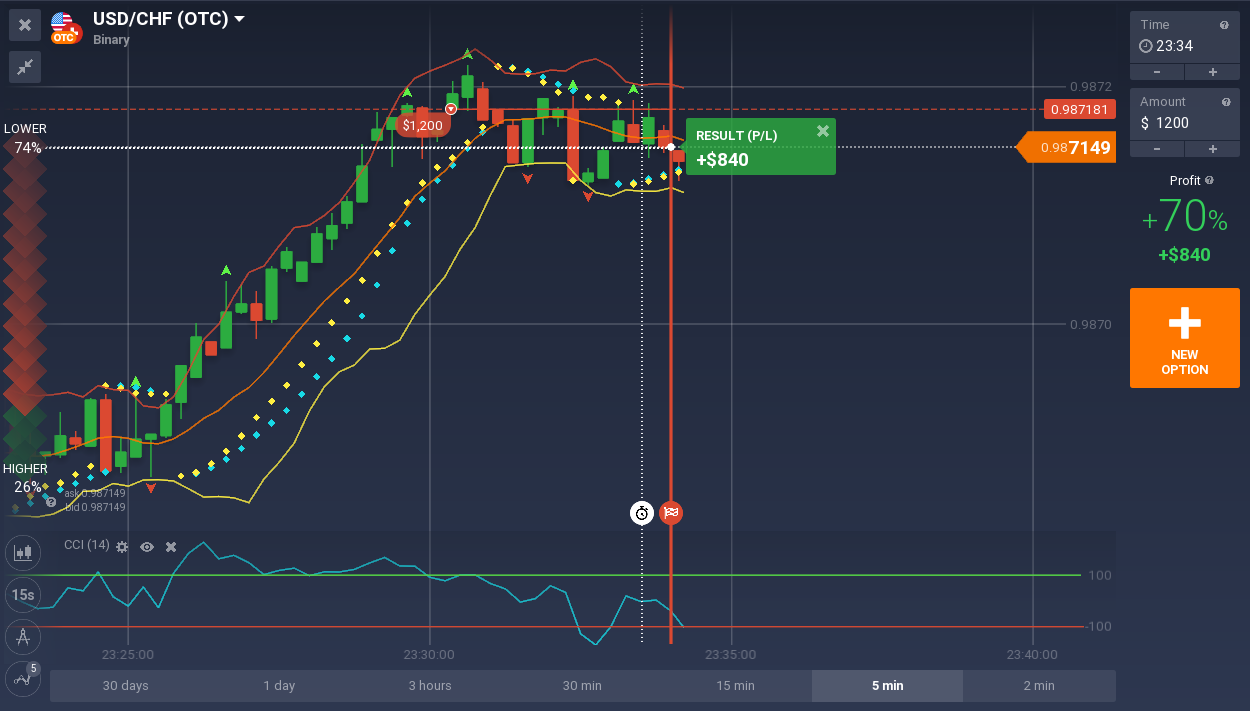
Task: Open the drawing tools compass icon
Action: [x=23, y=636]
